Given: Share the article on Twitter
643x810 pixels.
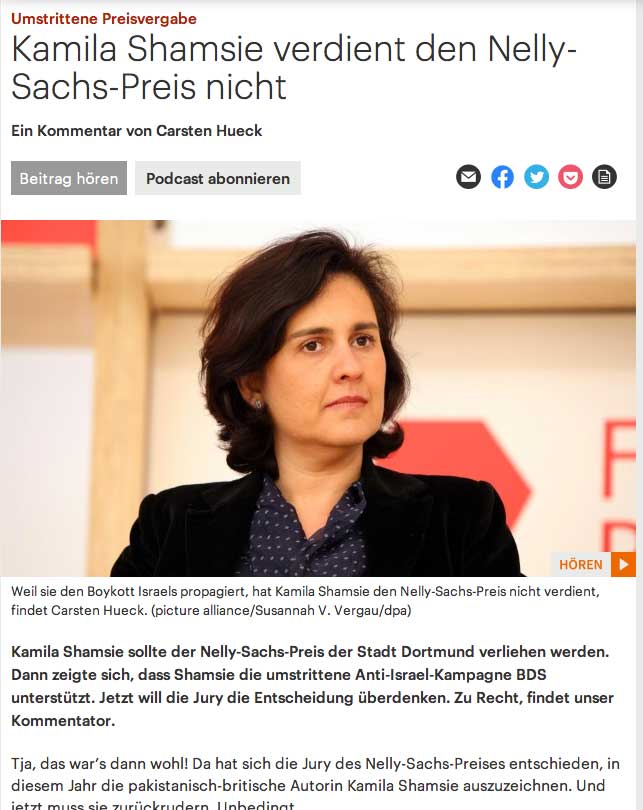Looking at the screenshot, I should click(x=536, y=177).
